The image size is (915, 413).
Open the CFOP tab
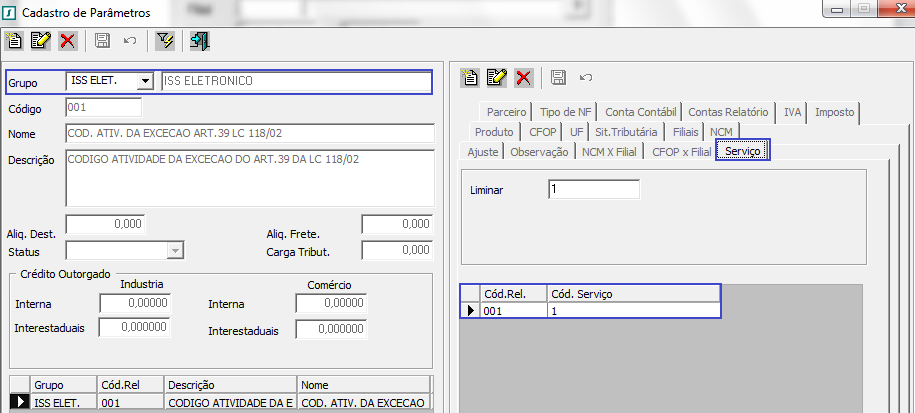pyautogui.click(x=543, y=132)
